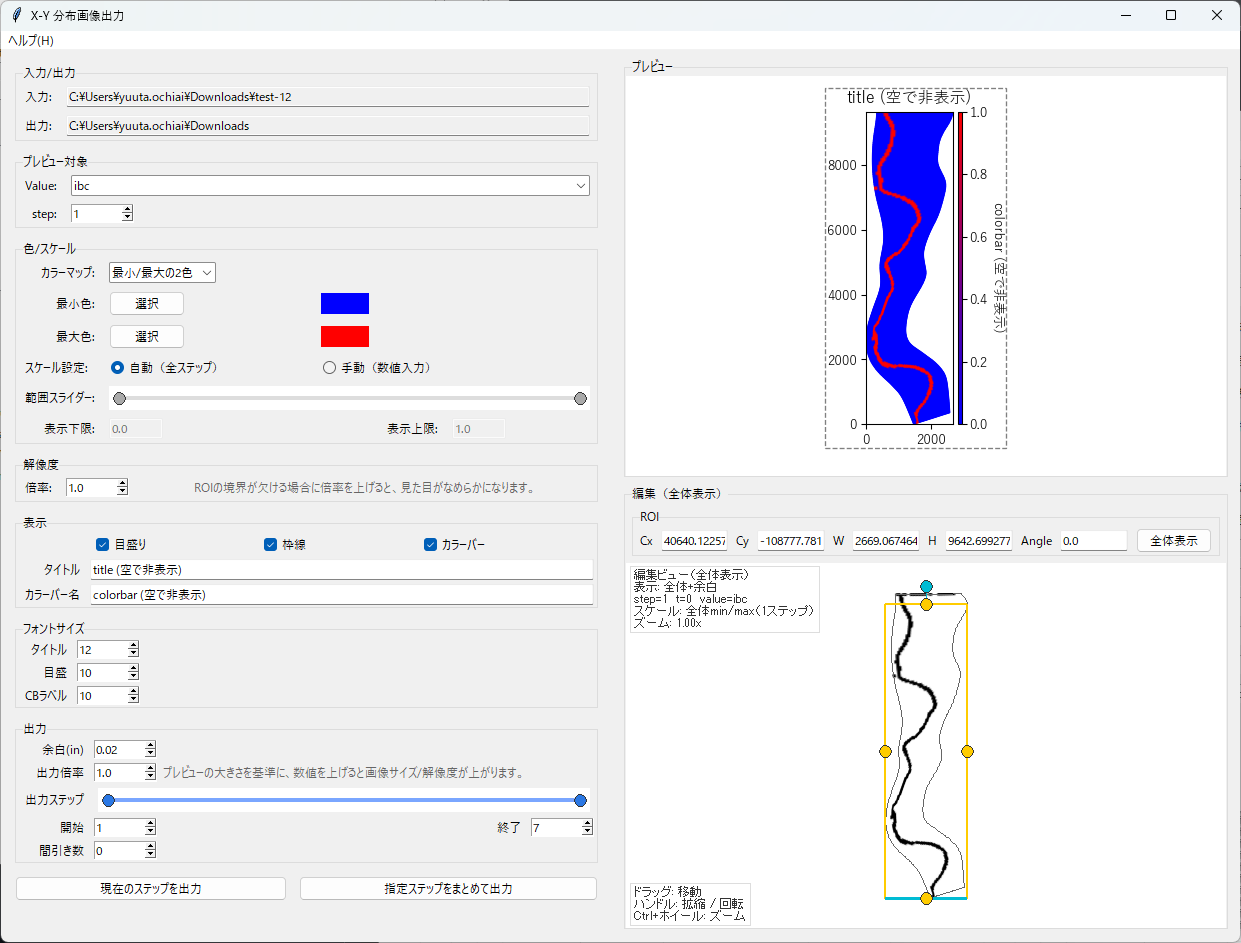Click 現在のステップを出力 button

coord(151,888)
